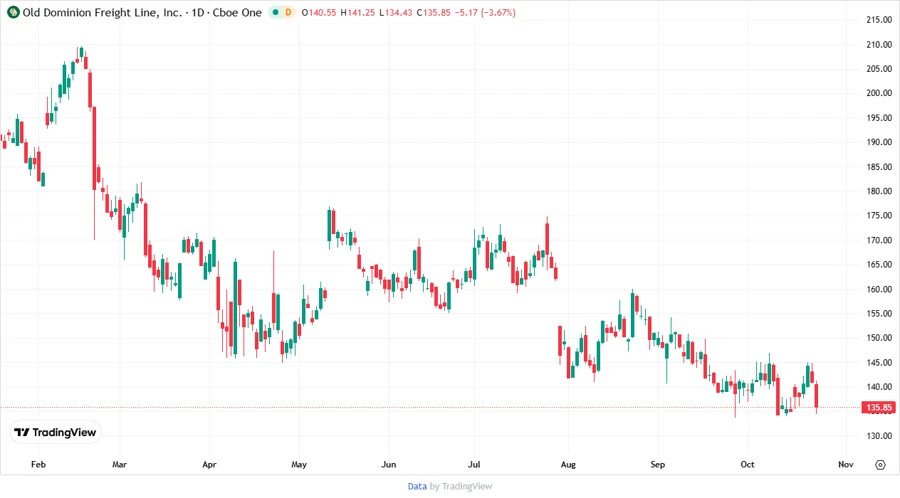The height and width of the screenshot is (498, 900).
Task: Click the 145.00 price axis label
Action: coord(879,363)
